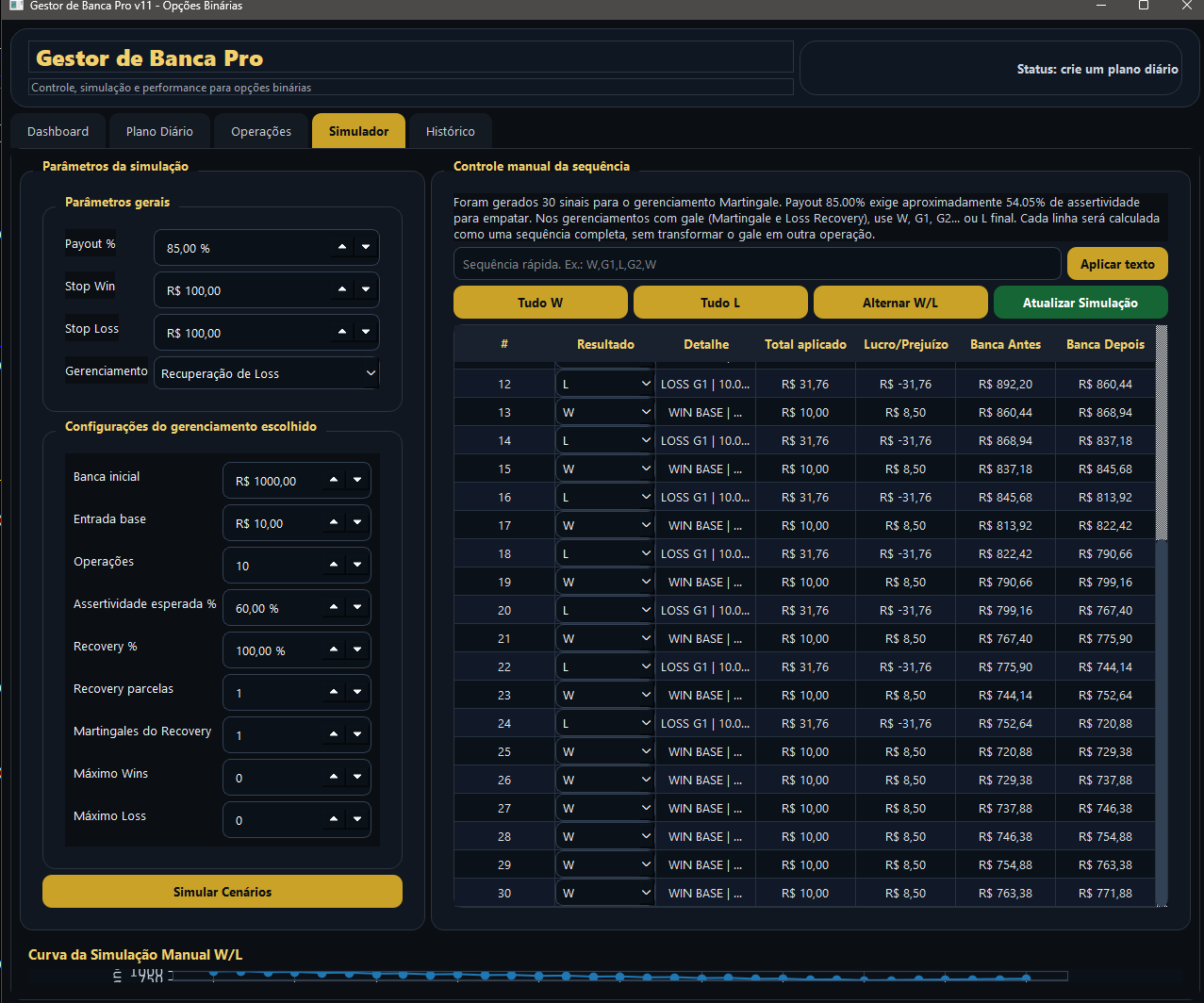This screenshot has width=1204, height=1003.
Task: Change the Resultado dropdown for row 15
Action: click(x=605, y=469)
